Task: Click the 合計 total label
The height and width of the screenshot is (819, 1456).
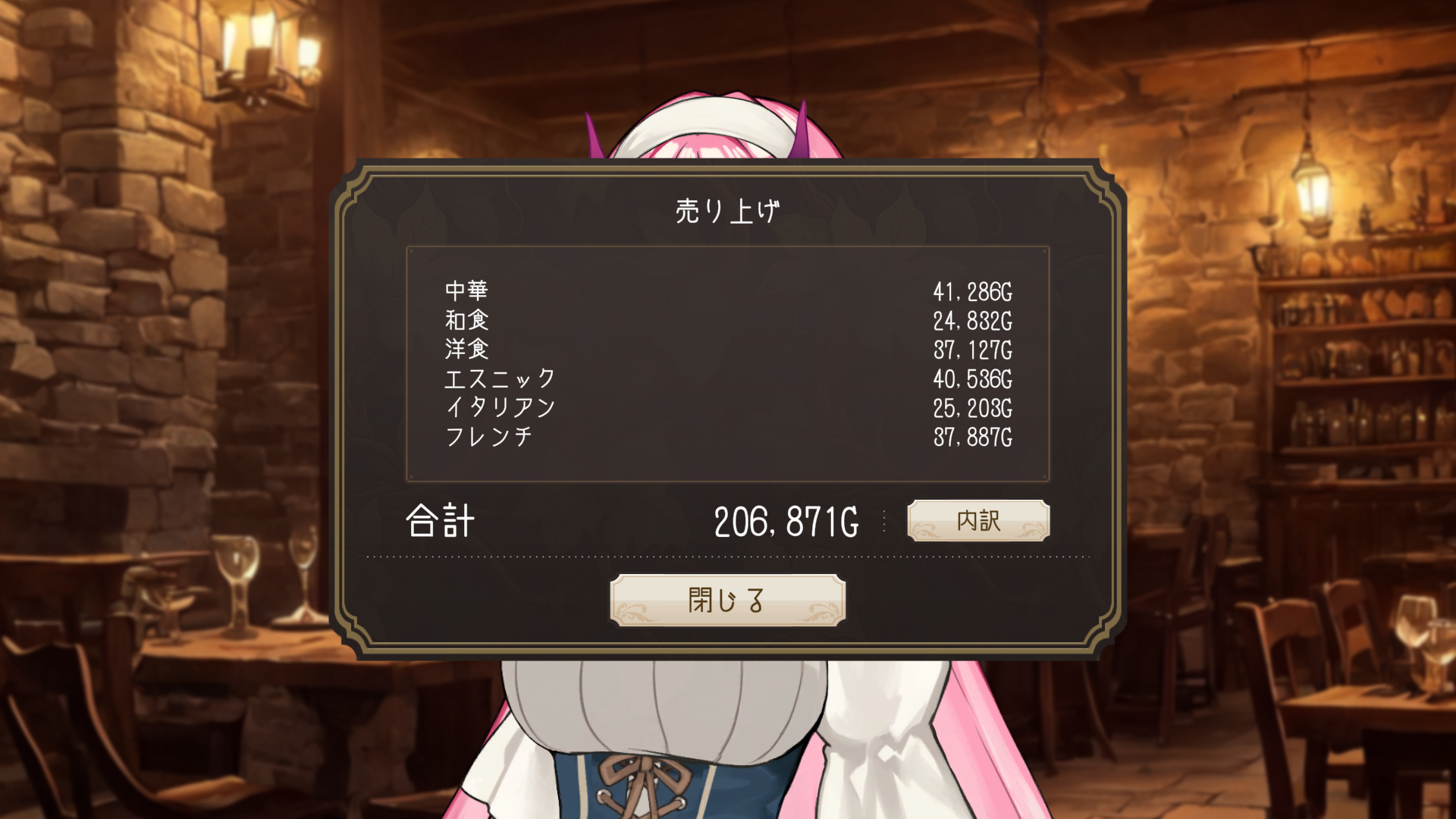Action: pos(441,521)
